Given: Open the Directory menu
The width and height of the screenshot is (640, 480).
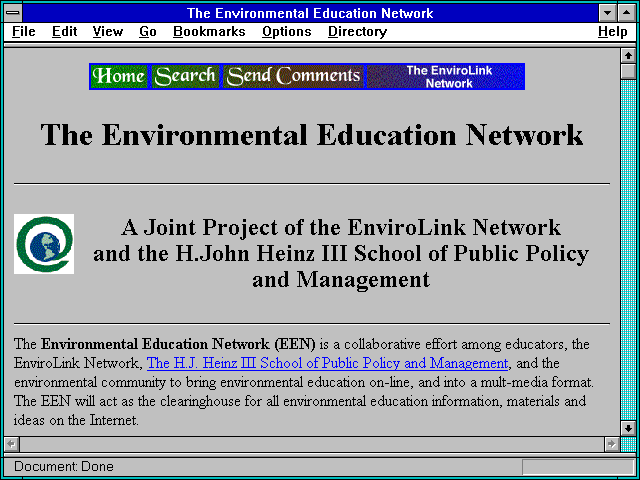Looking at the screenshot, I should 357,32.
